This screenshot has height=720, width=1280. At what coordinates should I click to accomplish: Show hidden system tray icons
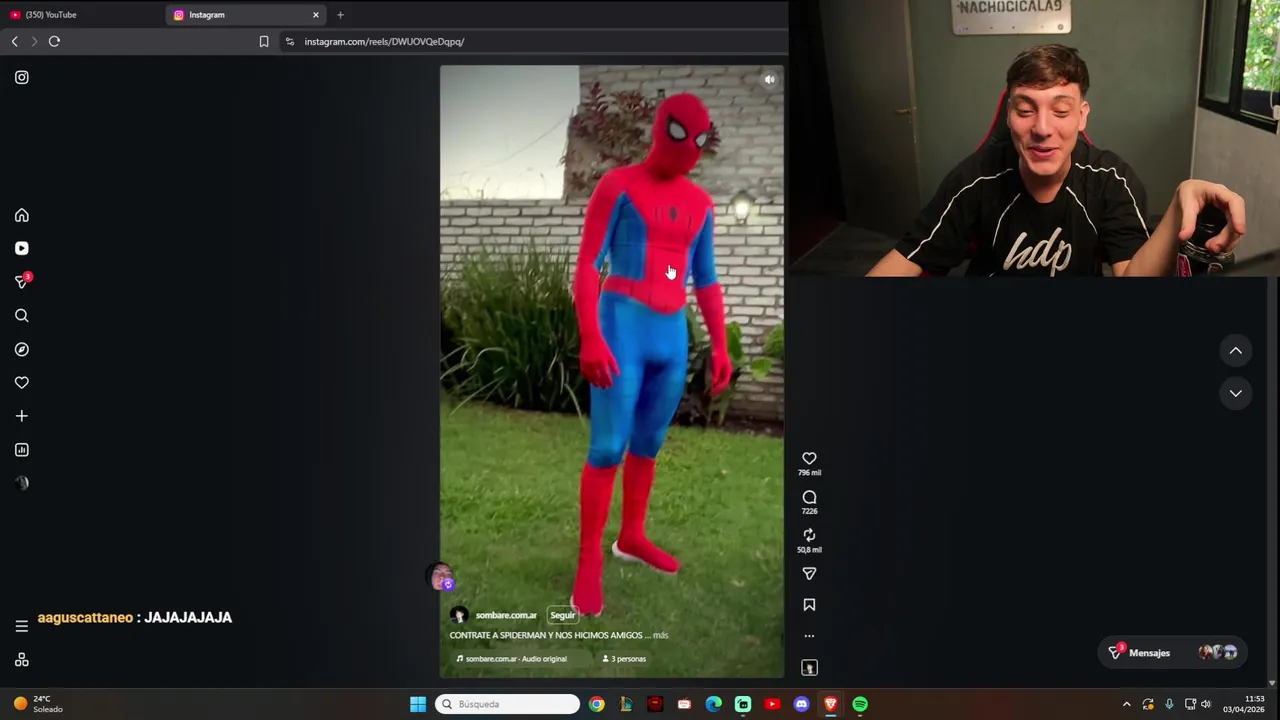(x=1126, y=704)
